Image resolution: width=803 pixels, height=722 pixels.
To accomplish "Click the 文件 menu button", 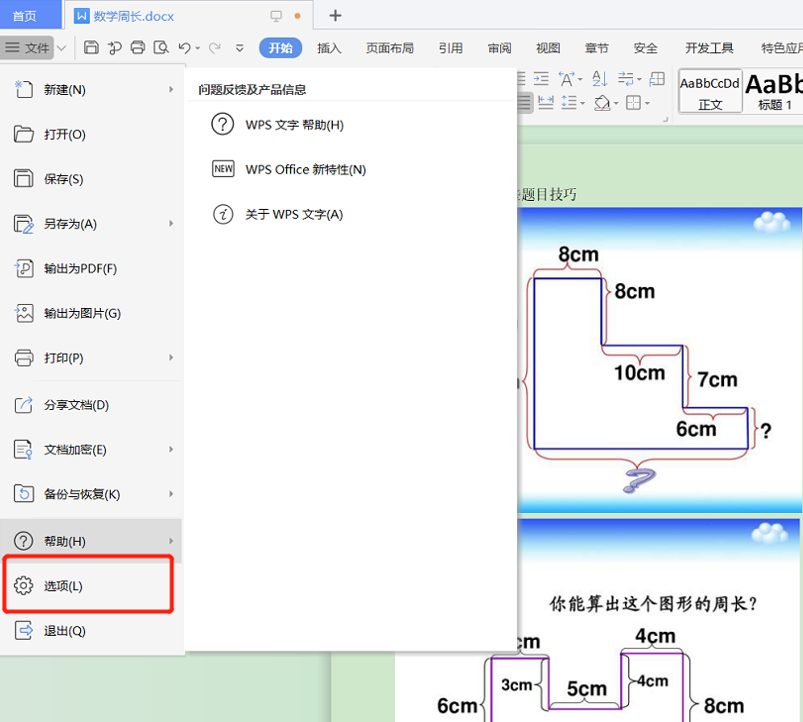I will point(28,48).
